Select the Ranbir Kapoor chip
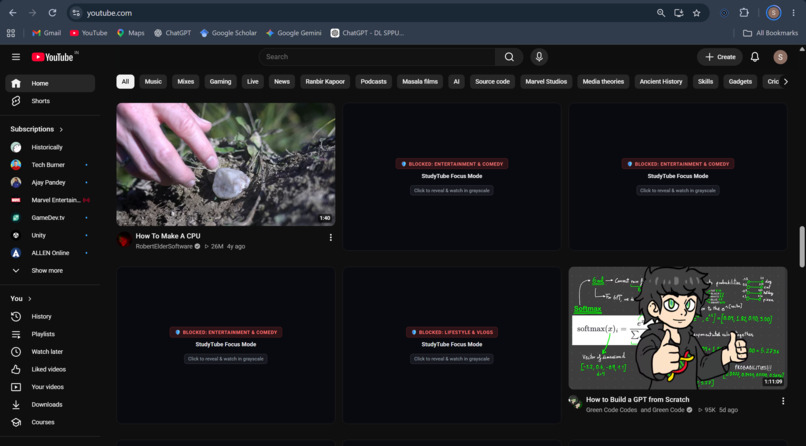806x446 pixels. (325, 81)
